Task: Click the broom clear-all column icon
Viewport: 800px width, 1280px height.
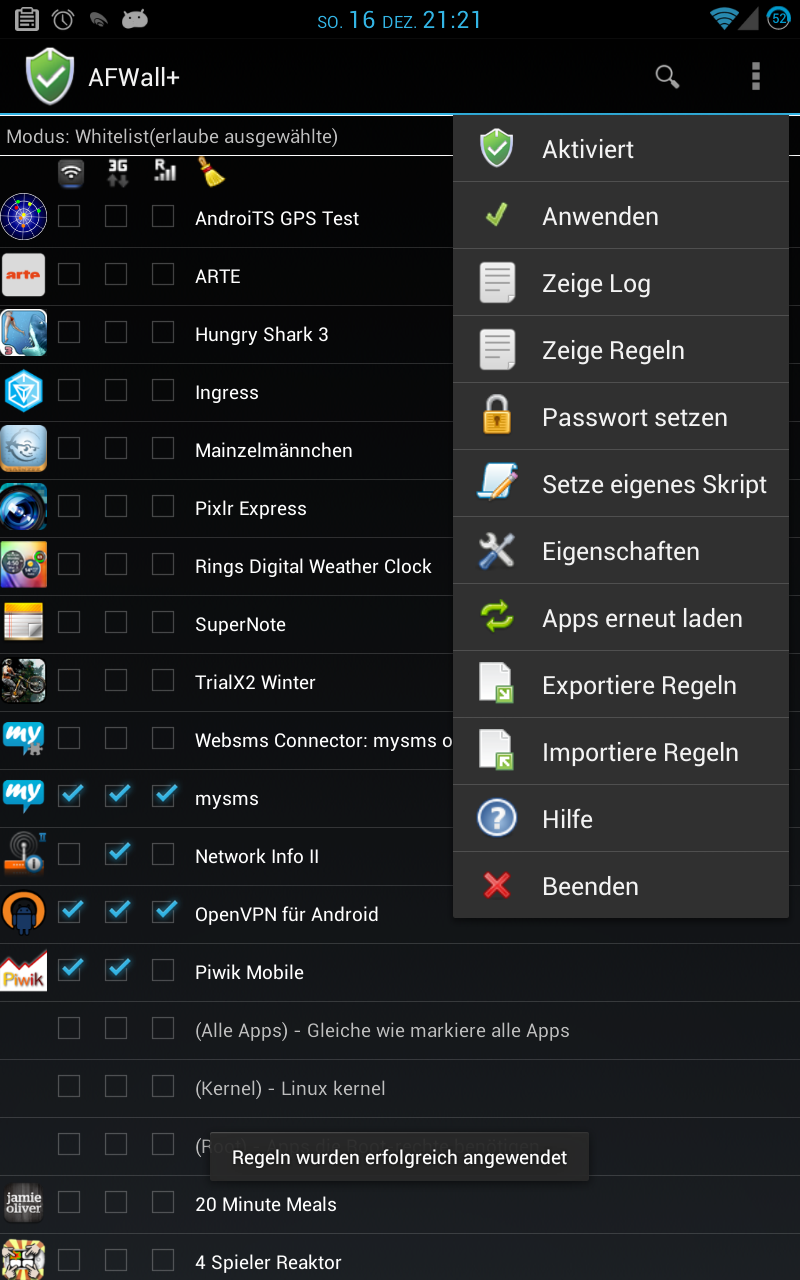Action: 211,172
